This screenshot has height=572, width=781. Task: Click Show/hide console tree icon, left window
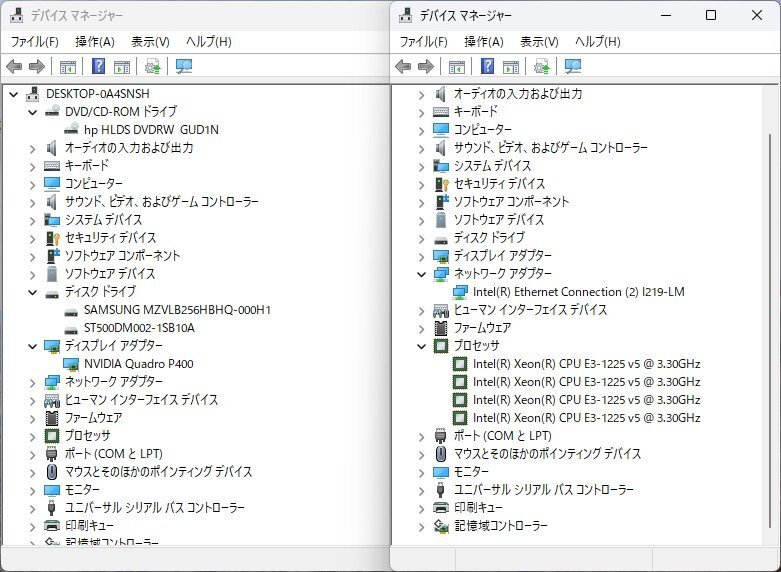[67, 66]
